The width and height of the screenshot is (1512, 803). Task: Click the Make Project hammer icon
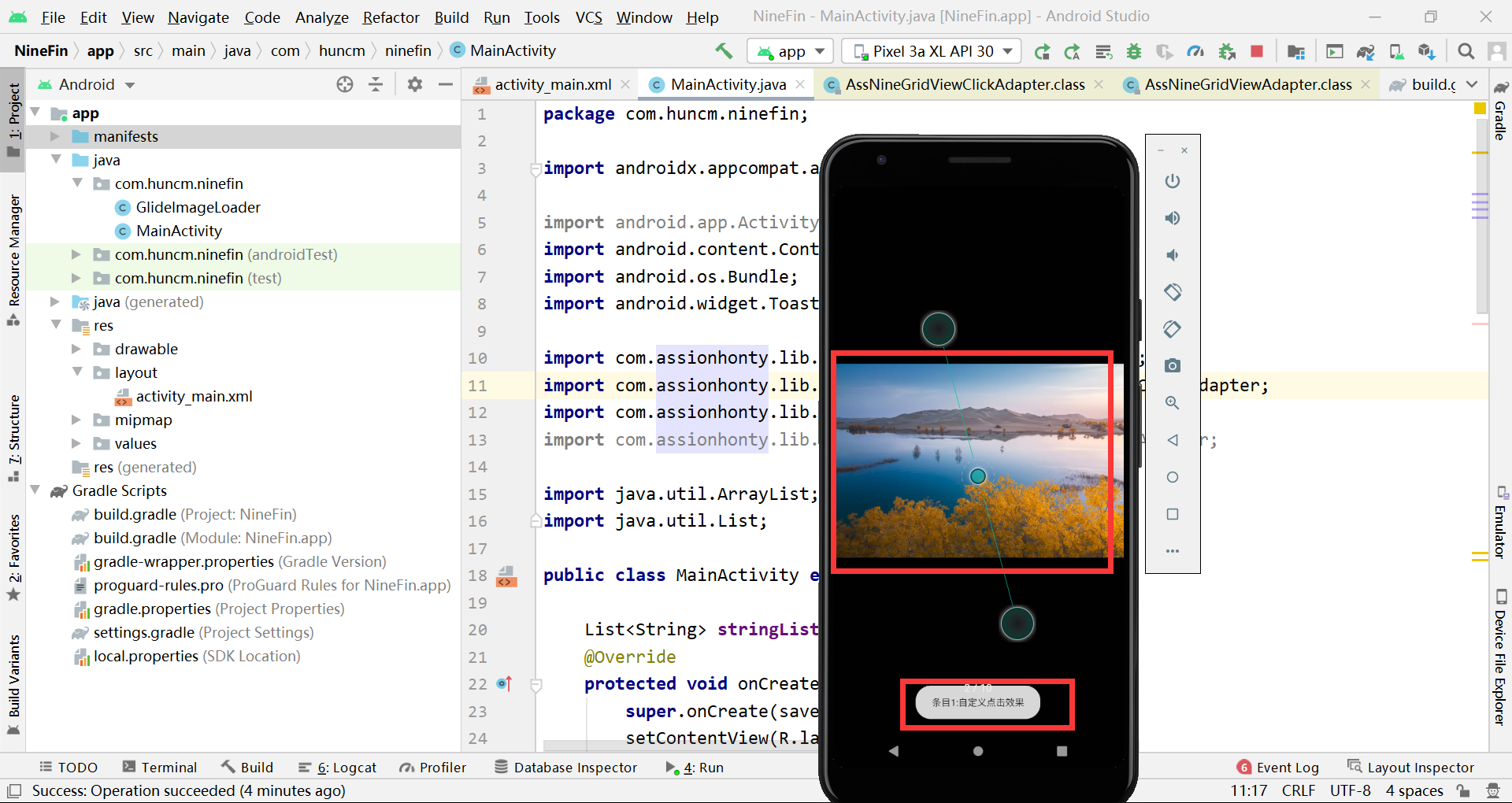[x=723, y=51]
